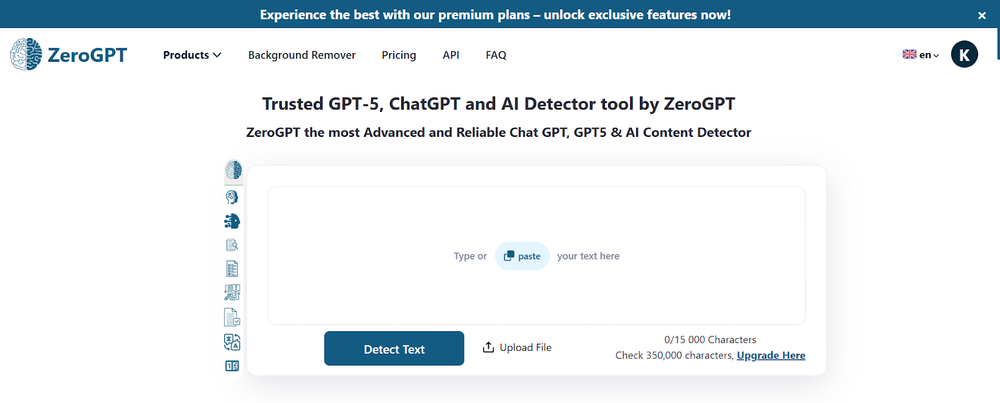The image size is (1000, 403).
Task: Open the en language selector
Action: tap(920, 55)
